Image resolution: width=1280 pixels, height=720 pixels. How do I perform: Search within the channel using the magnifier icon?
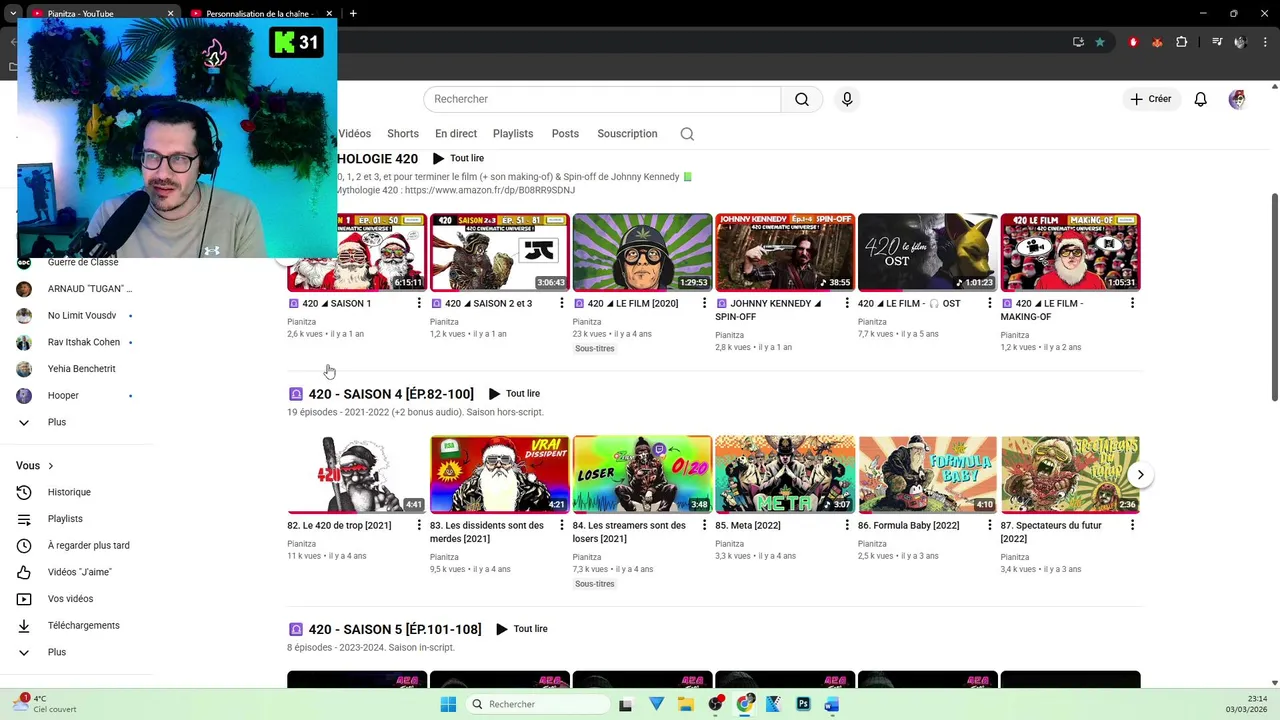point(687,134)
